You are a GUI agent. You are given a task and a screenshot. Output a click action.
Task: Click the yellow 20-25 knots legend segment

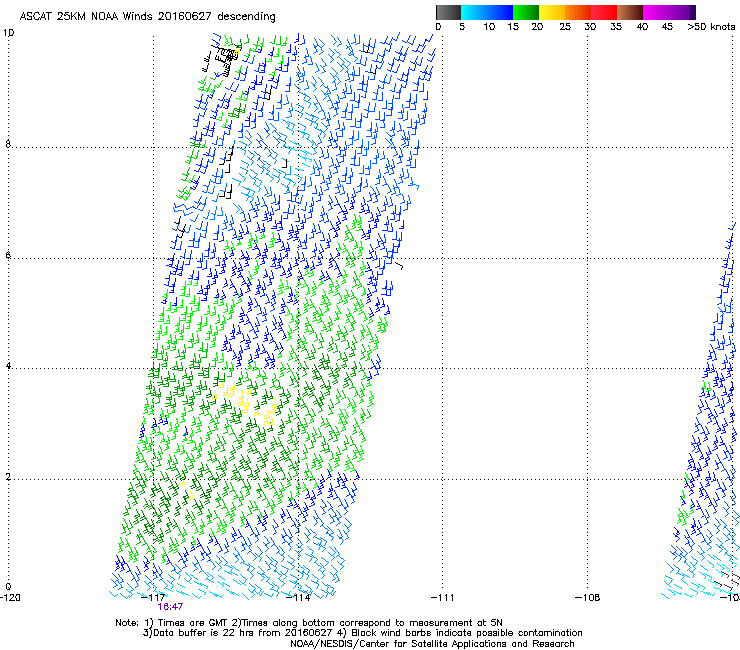coord(552,12)
